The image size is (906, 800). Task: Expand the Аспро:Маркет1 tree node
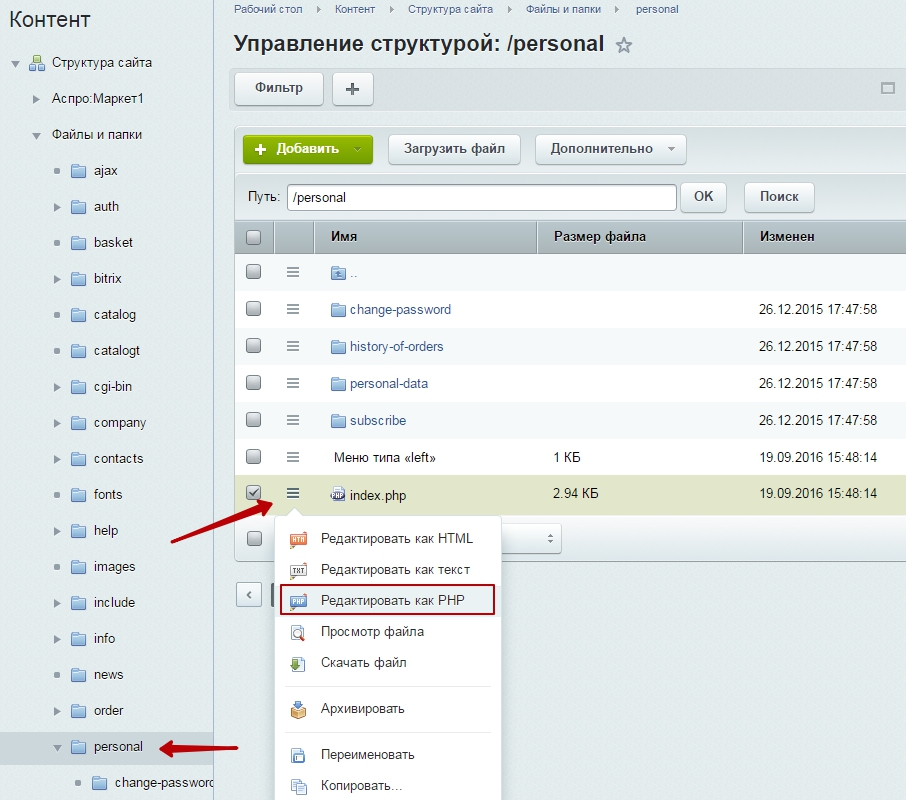coord(36,99)
